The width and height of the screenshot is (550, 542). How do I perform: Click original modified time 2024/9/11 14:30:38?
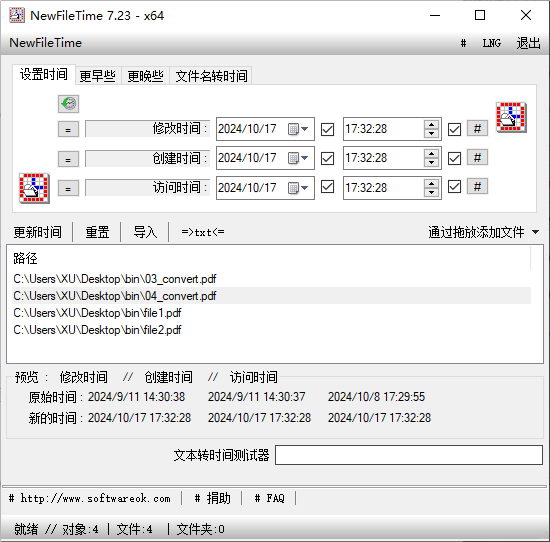point(136,397)
